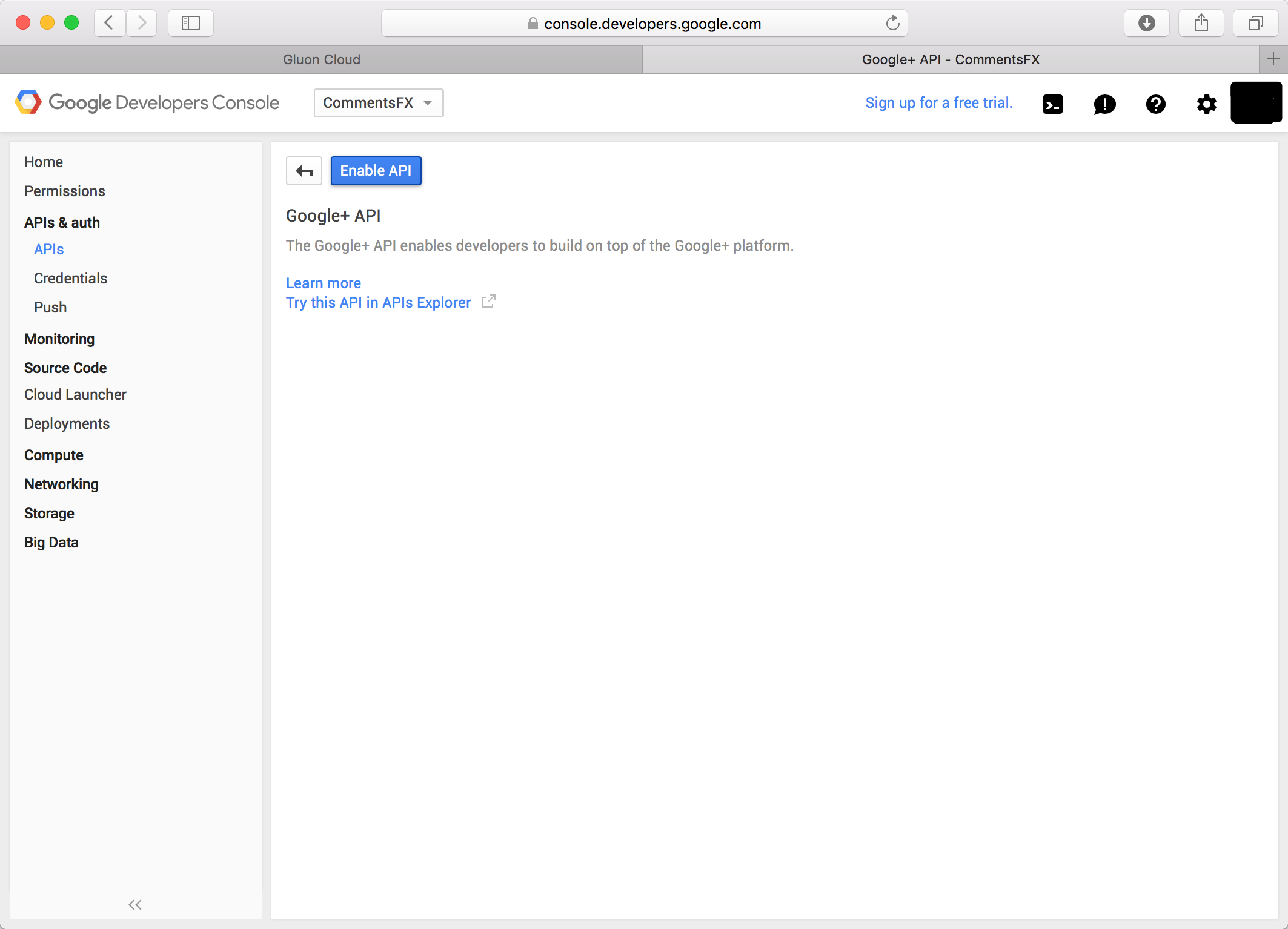Open a new Safari tab
This screenshot has height=929, width=1288.
tap(1273, 59)
